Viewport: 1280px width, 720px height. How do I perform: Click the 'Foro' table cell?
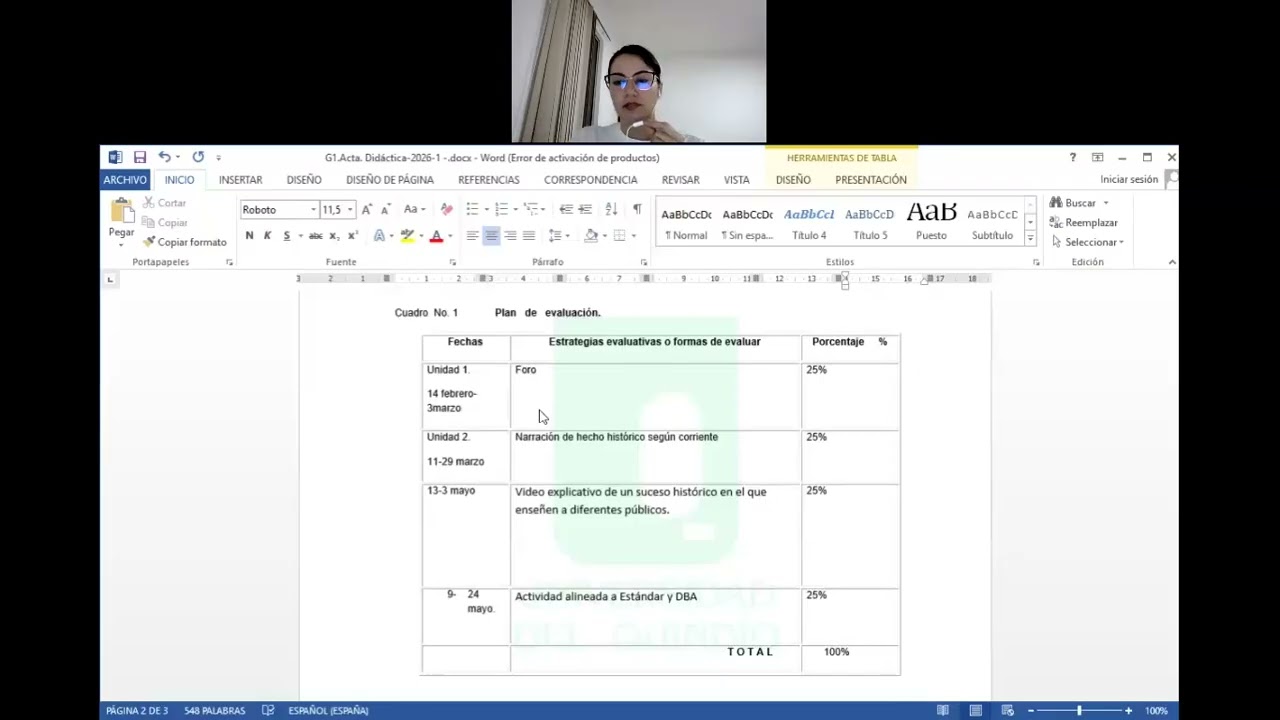[655, 397]
